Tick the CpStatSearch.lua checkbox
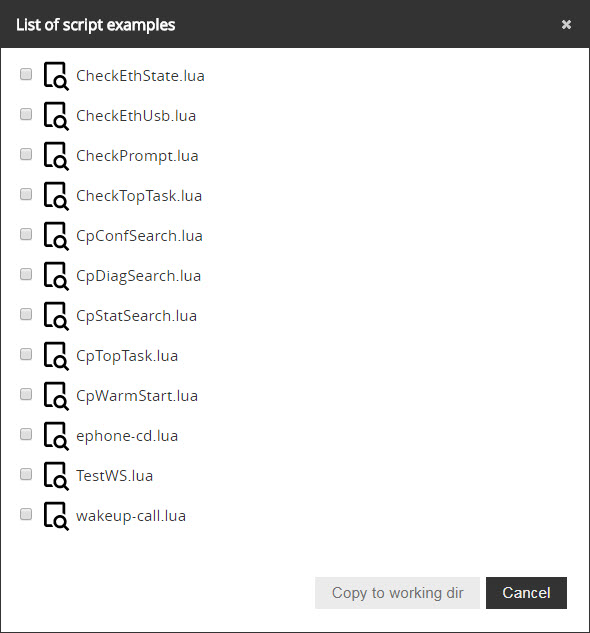Viewport: 590px width, 633px height. [x=26, y=314]
